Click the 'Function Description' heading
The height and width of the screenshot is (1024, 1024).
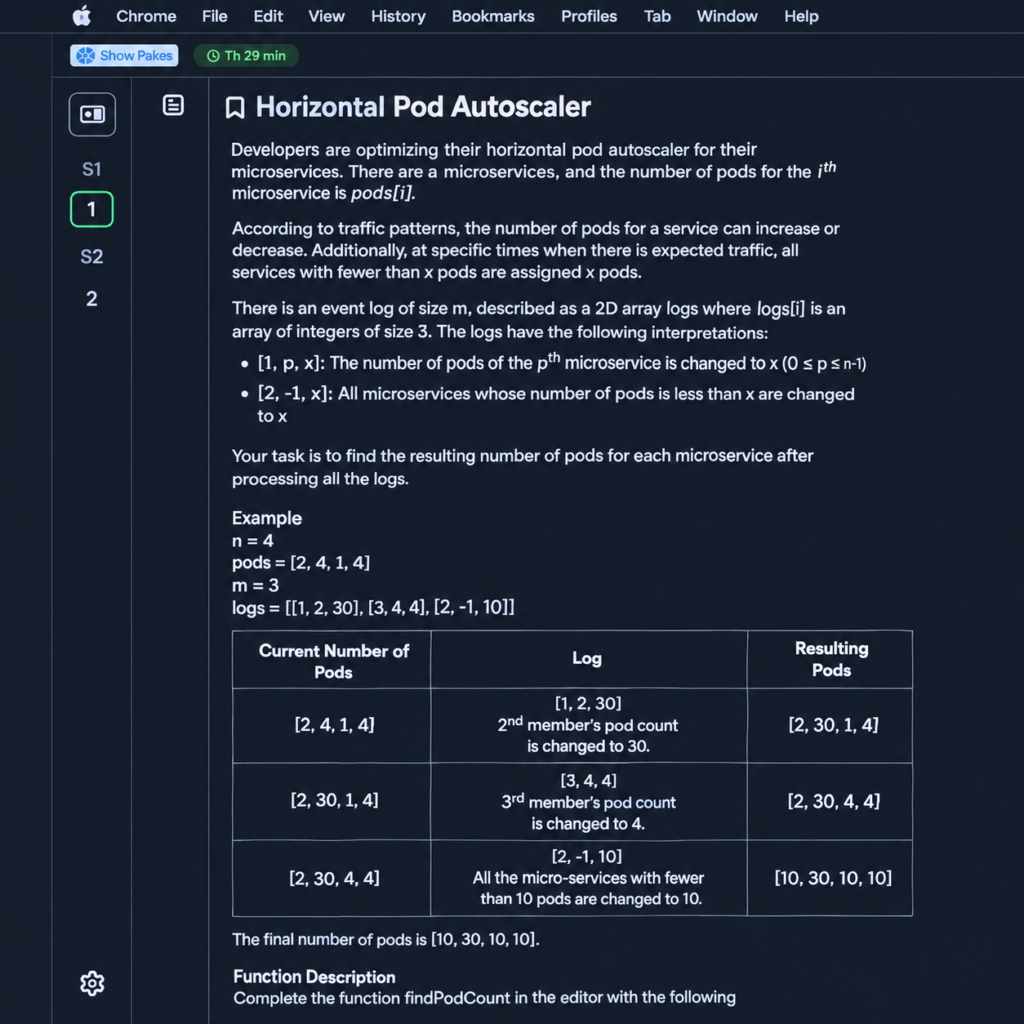pyautogui.click(x=314, y=976)
